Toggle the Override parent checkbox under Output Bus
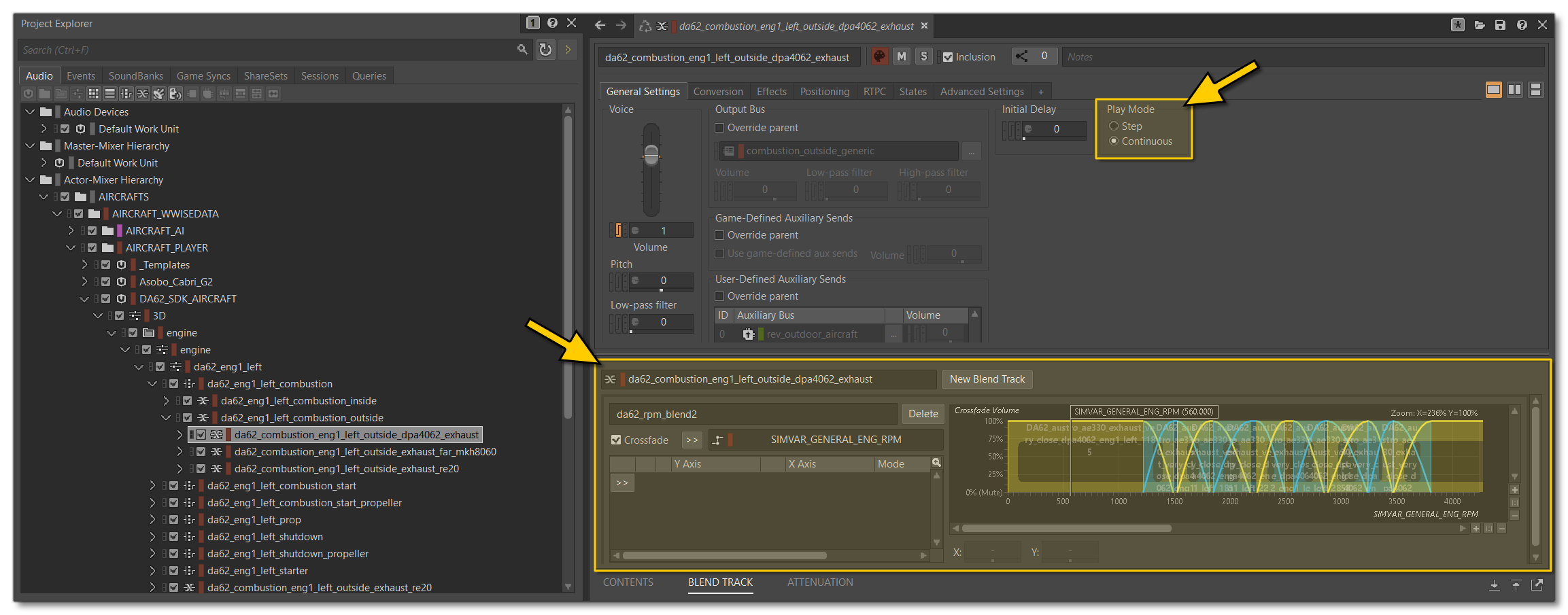 click(719, 127)
